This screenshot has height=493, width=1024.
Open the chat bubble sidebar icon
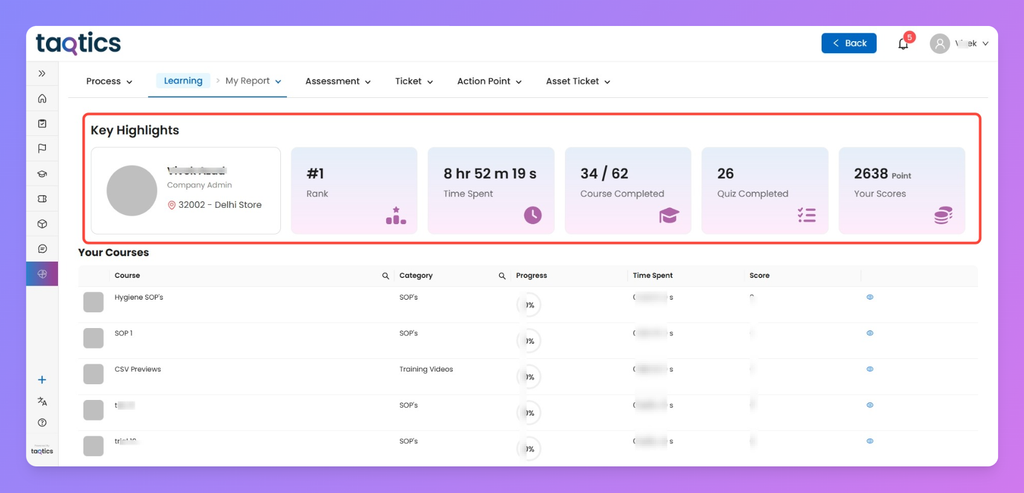click(42, 249)
